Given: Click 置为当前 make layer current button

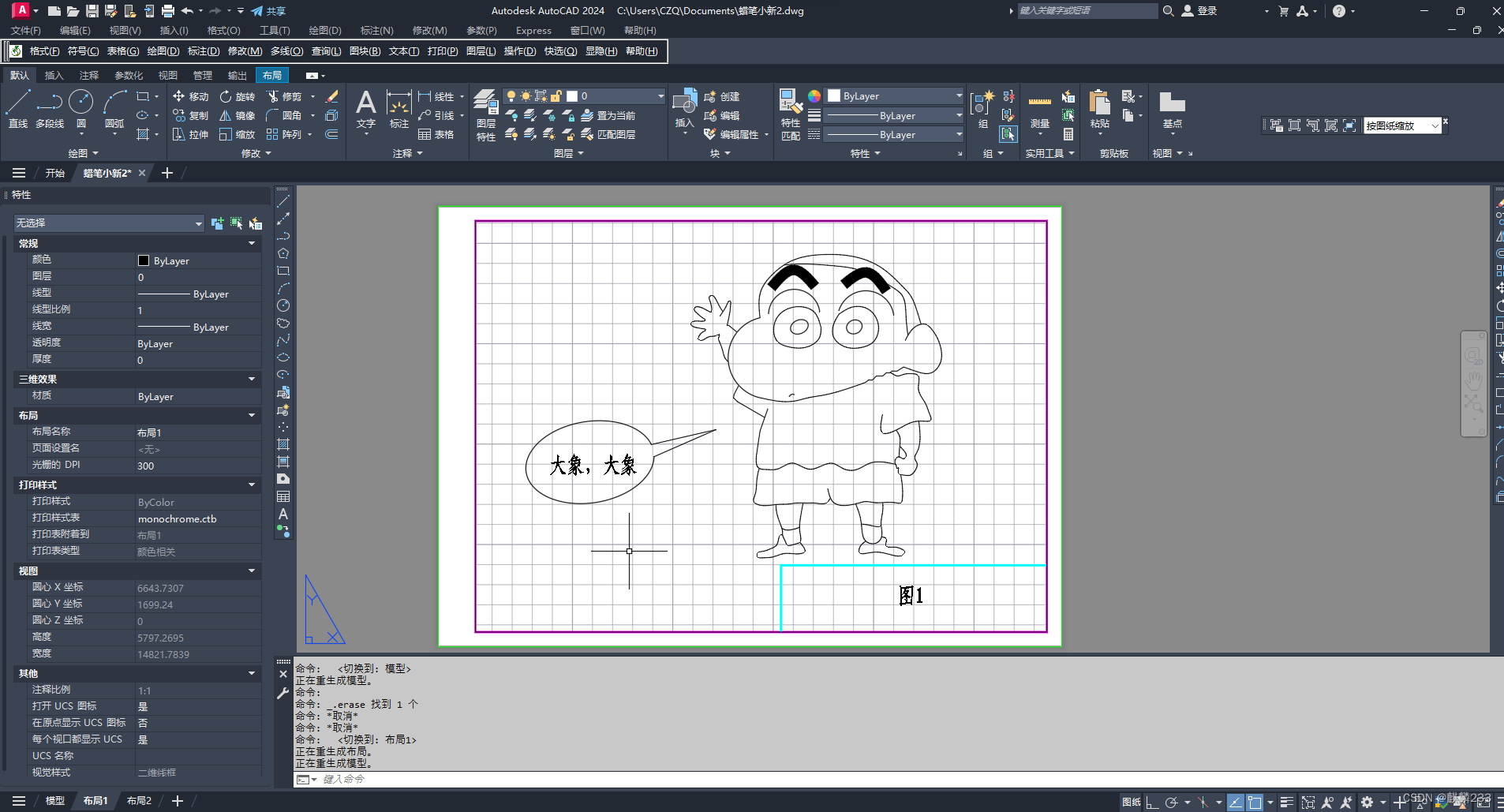Looking at the screenshot, I should [608, 115].
